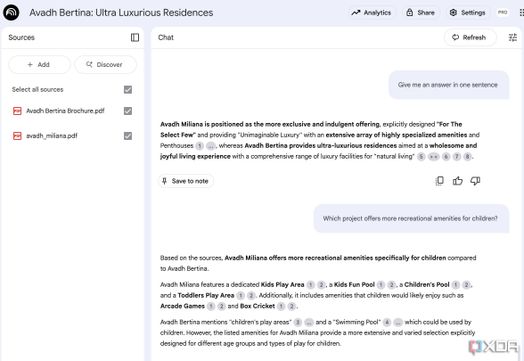Open source avadh_miliana.pdf

(52, 136)
